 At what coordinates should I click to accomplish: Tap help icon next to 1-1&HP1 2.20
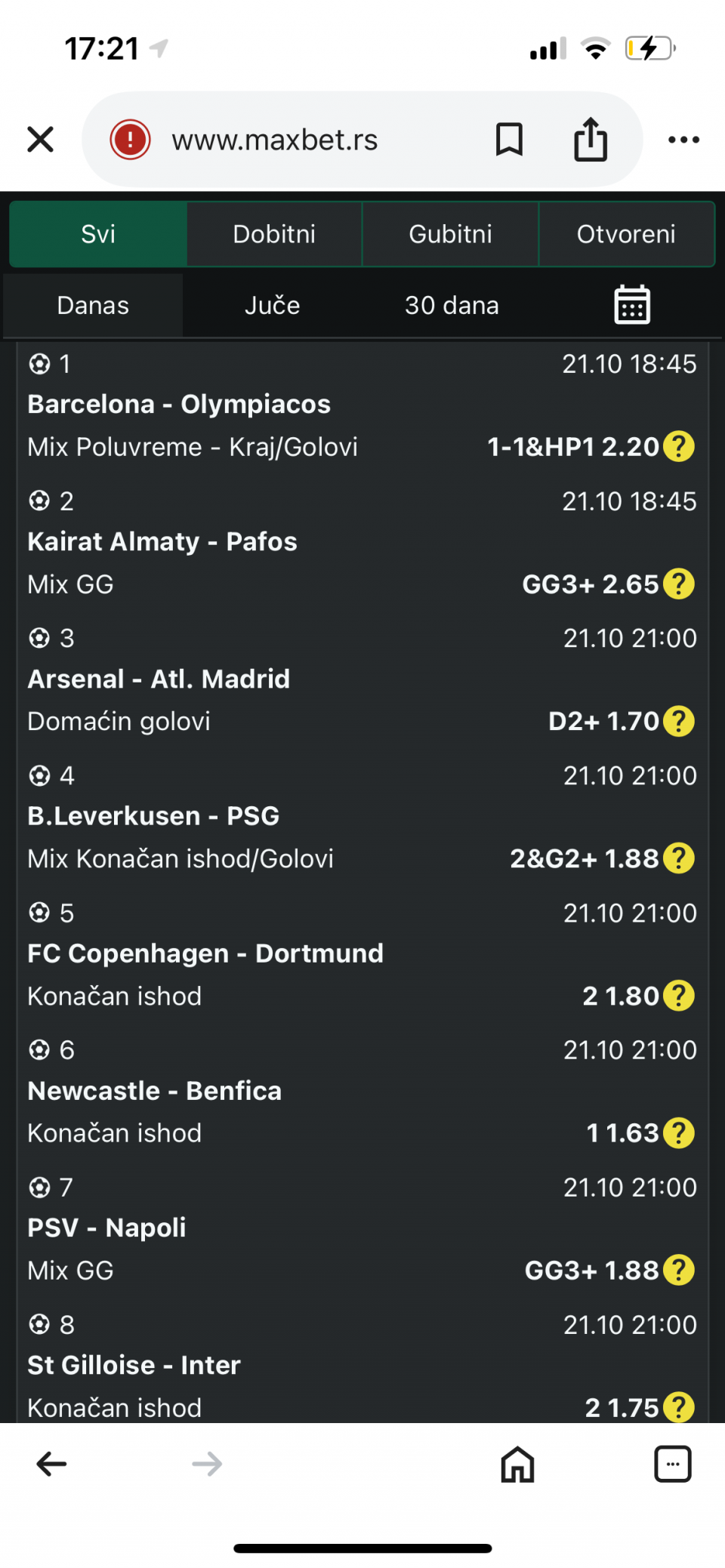coord(679,447)
